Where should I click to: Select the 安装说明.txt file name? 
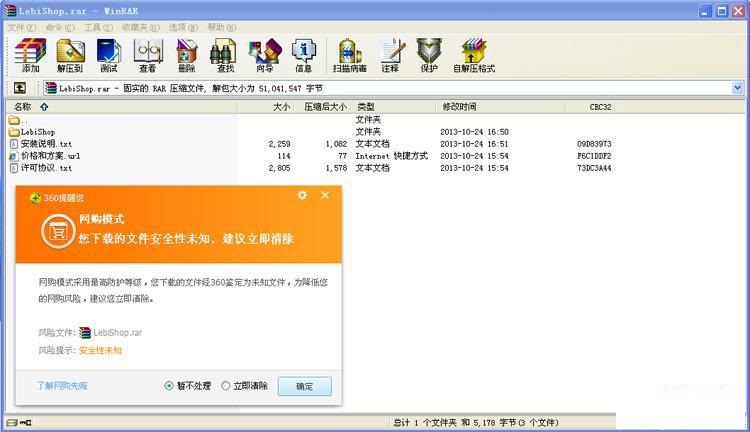46,144
